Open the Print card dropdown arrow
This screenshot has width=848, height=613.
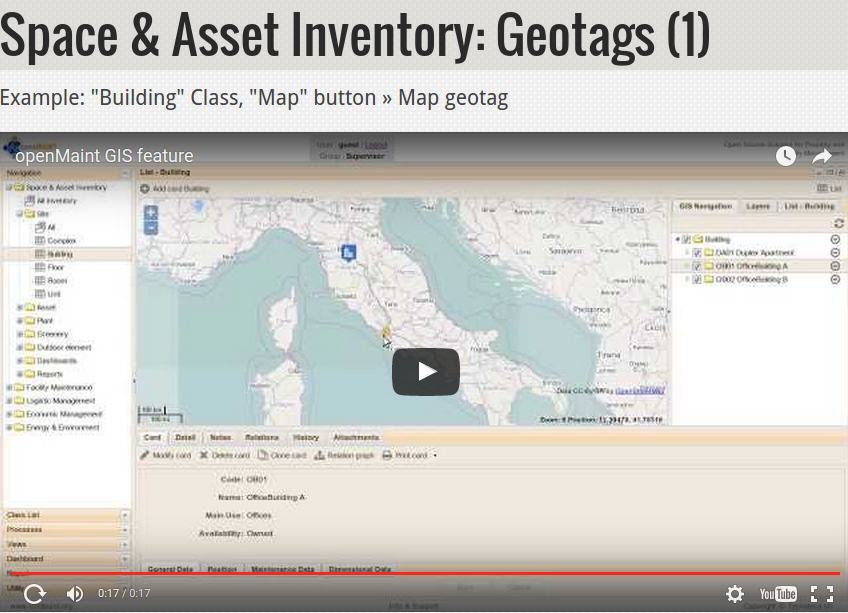tap(435, 456)
